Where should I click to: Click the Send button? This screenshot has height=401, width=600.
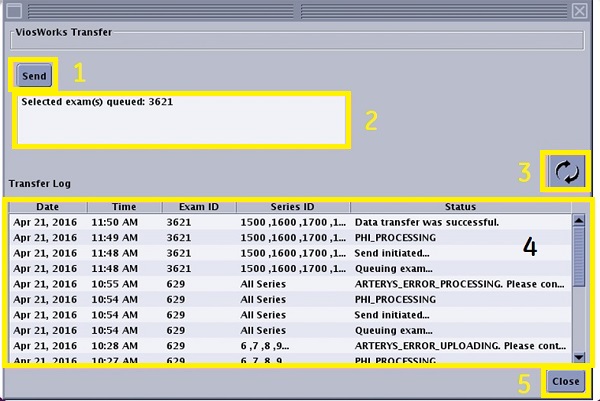pyautogui.click(x=35, y=76)
